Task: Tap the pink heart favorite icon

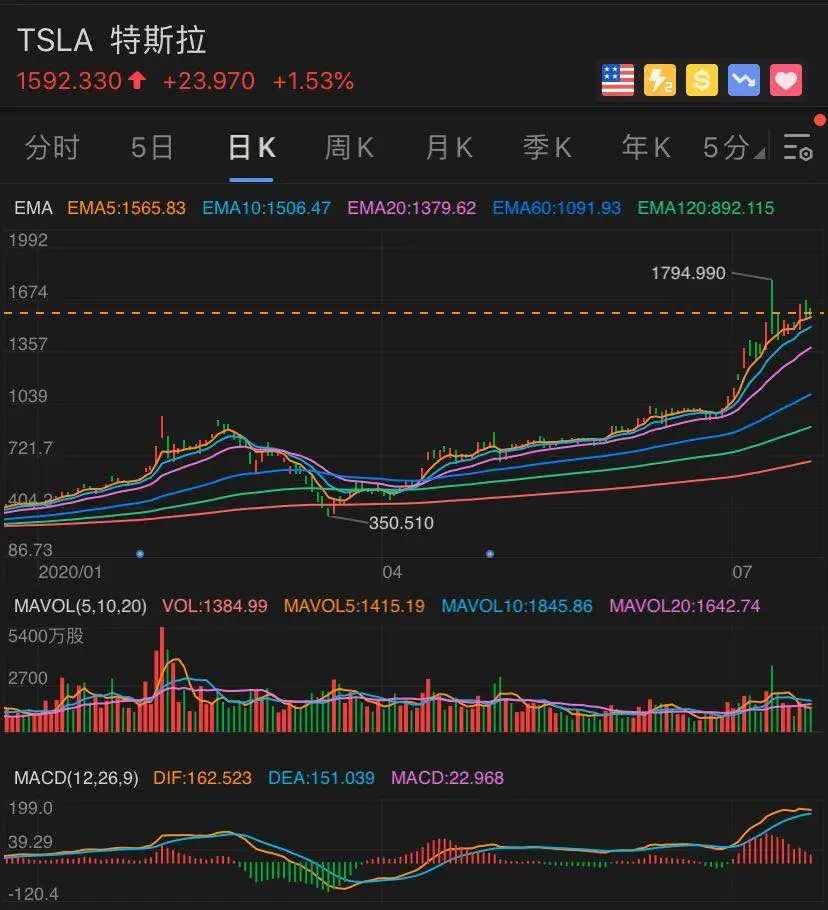Action: pyautogui.click(x=786, y=80)
